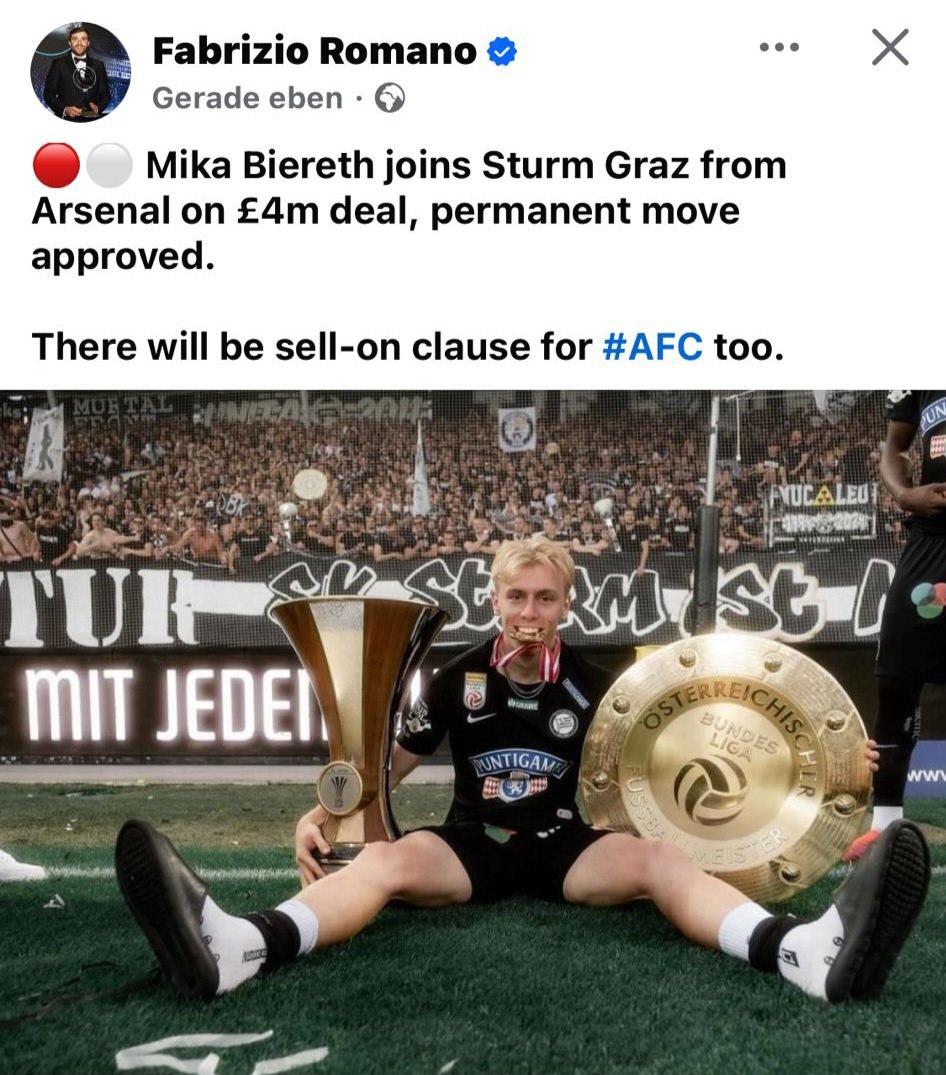Click the Sturm Graz crest on jersey
Screen dimensions: 946x1075
point(563,723)
